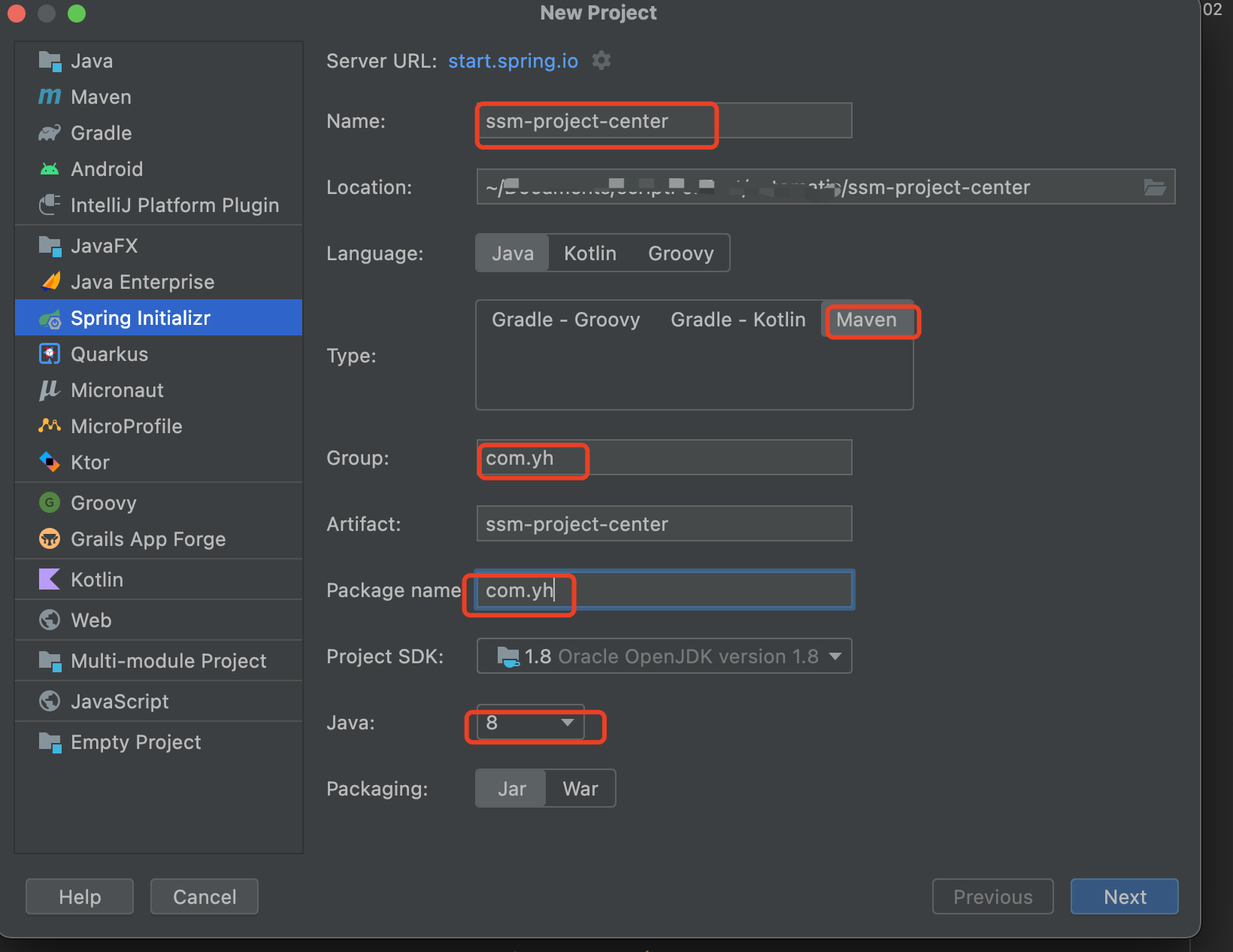
Task: Click the Ktor icon in sidebar
Action: pos(50,462)
